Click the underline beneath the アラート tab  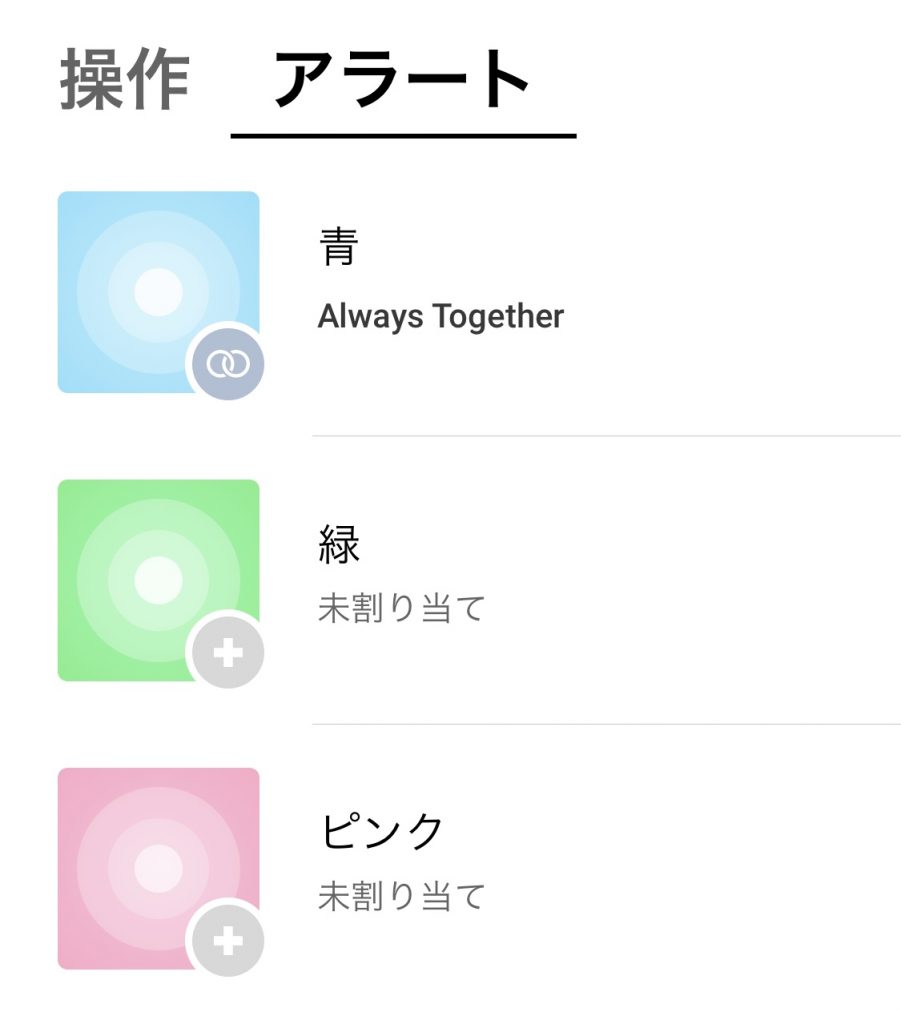pos(402,135)
